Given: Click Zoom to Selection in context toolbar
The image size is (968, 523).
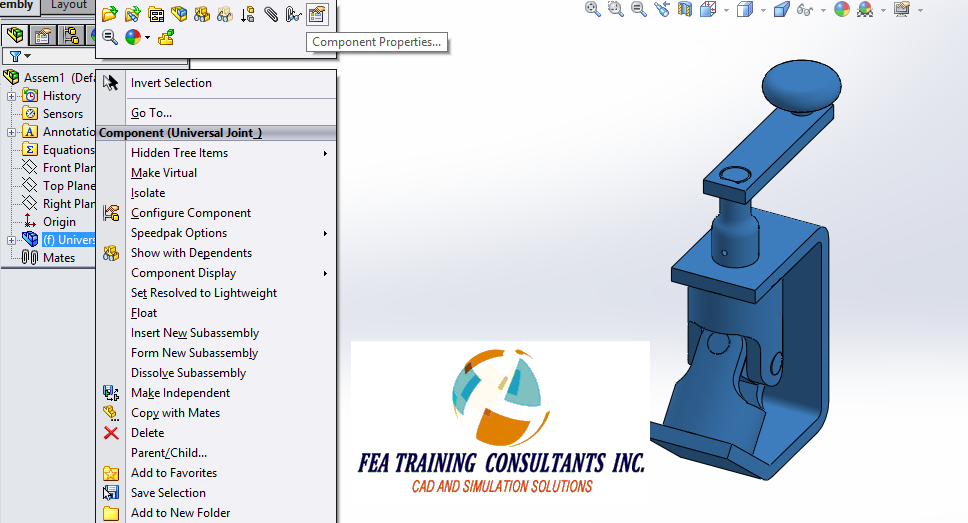Looking at the screenshot, I should point(110,37).
